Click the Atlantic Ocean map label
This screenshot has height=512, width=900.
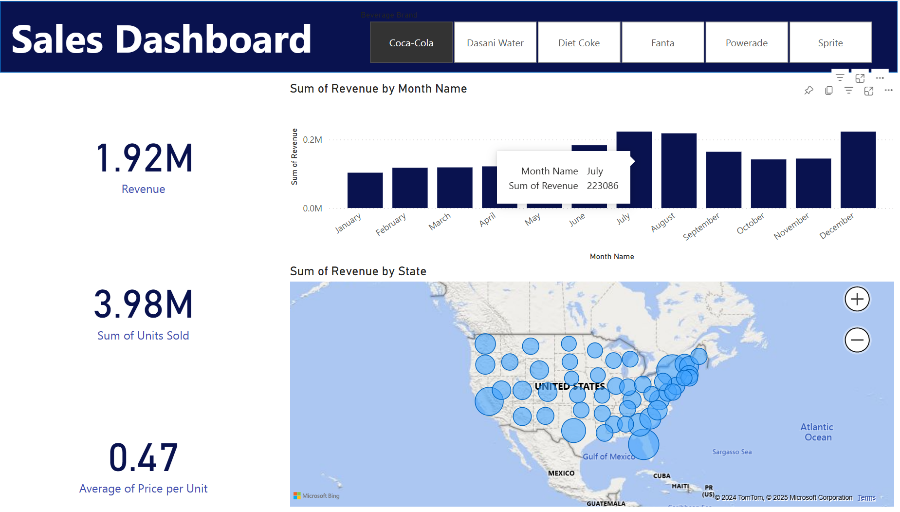tap(817, 432)
